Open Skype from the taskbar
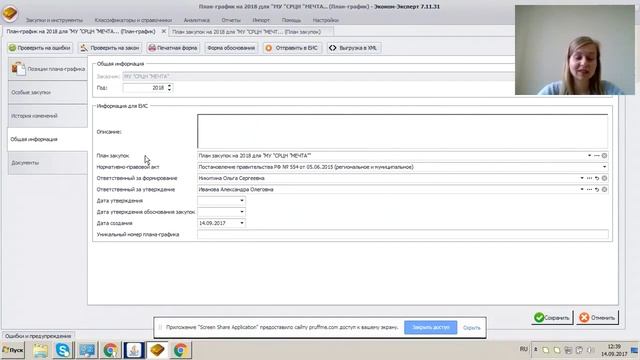The height and width of the screenshot is (360, 640). click(x=63, y=350)
